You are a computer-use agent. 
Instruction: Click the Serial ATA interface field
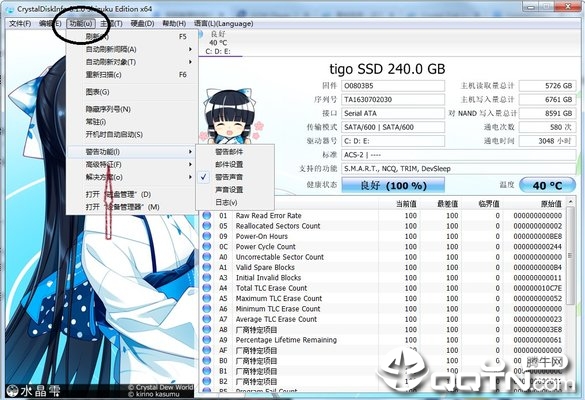click(393, 113)
